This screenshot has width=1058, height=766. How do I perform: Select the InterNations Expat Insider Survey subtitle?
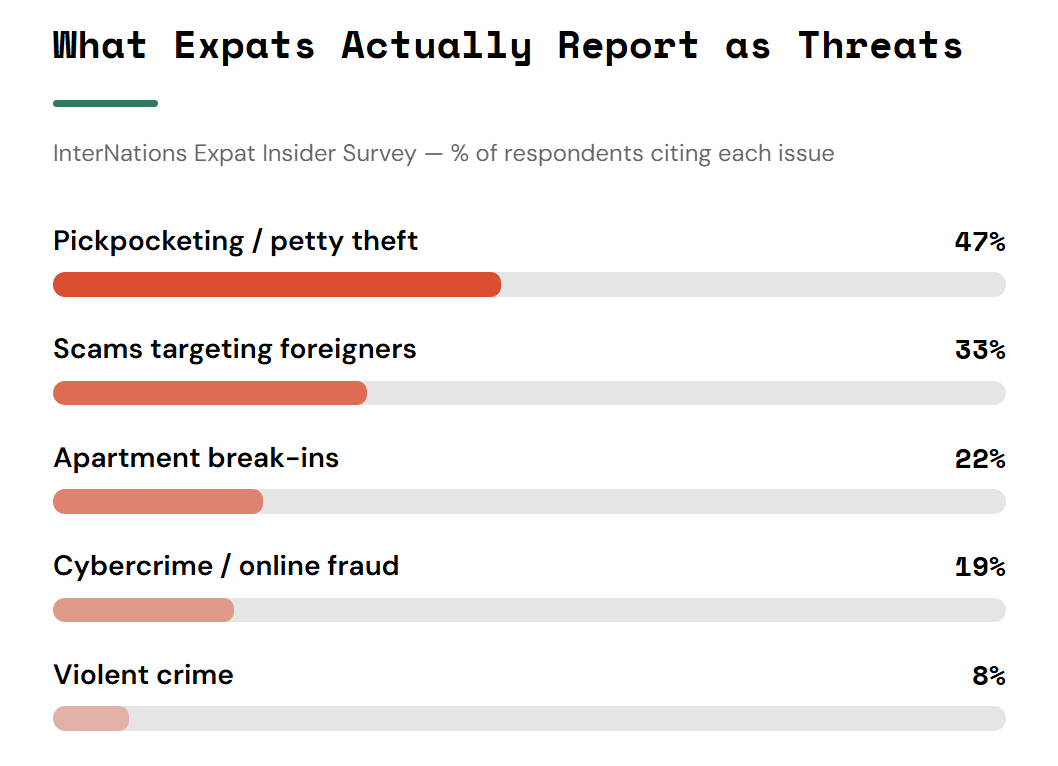(x=443, y=154)
